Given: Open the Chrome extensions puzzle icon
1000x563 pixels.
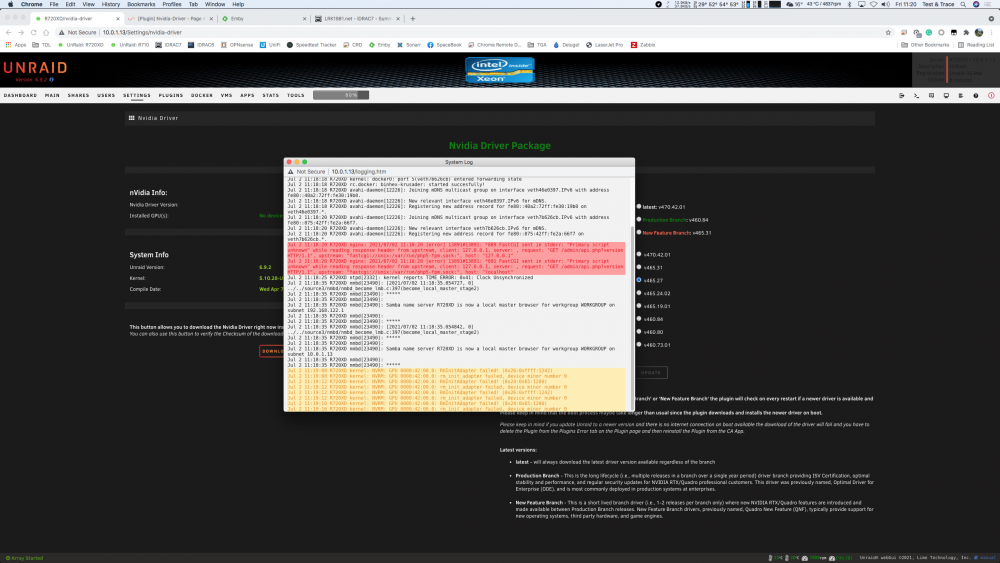Looking at the screenshot, I should pyautogui.click(x=966, y=33).
